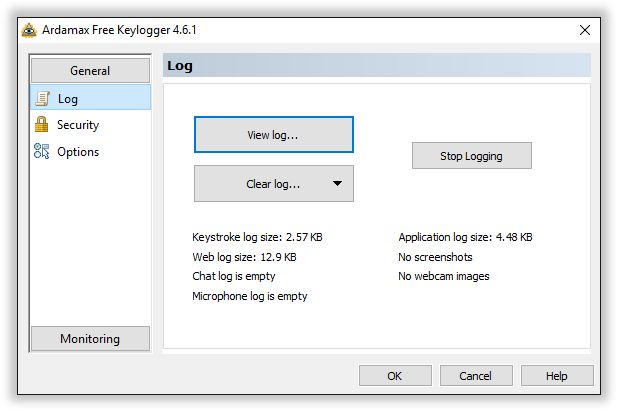
Task: Stop logging with the Stop Logging button
Action: click(472, 156)
